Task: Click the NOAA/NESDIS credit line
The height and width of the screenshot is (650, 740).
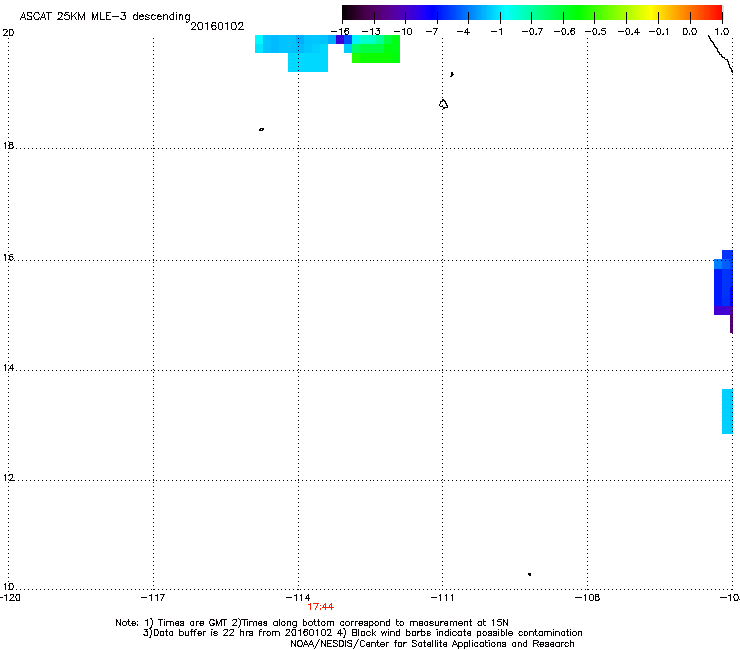Action: (x=432, y=644)
